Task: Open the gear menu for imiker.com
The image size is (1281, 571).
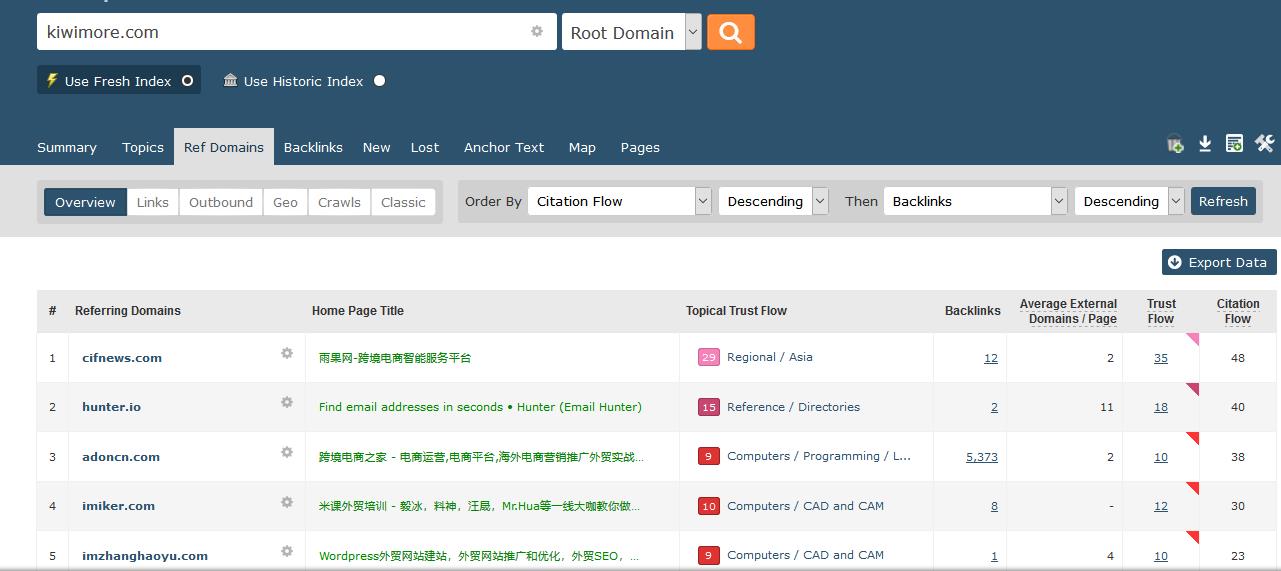Action: click(x=287, y=502)
